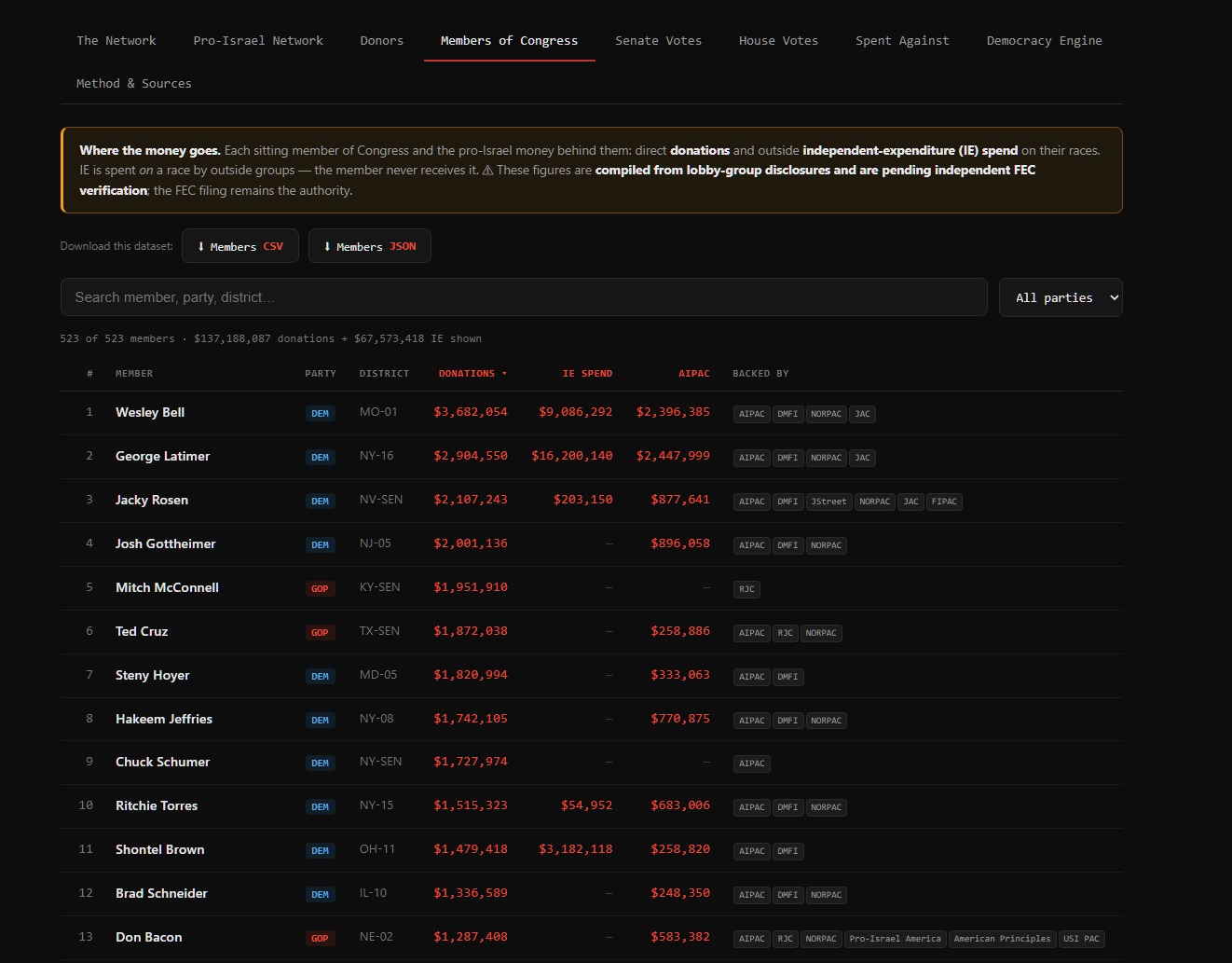This screenshot has height=963, width=1232.
Task: Click the GOP badge for Ted Cruz
Action: pyautogui.click(x=320, y=633)
